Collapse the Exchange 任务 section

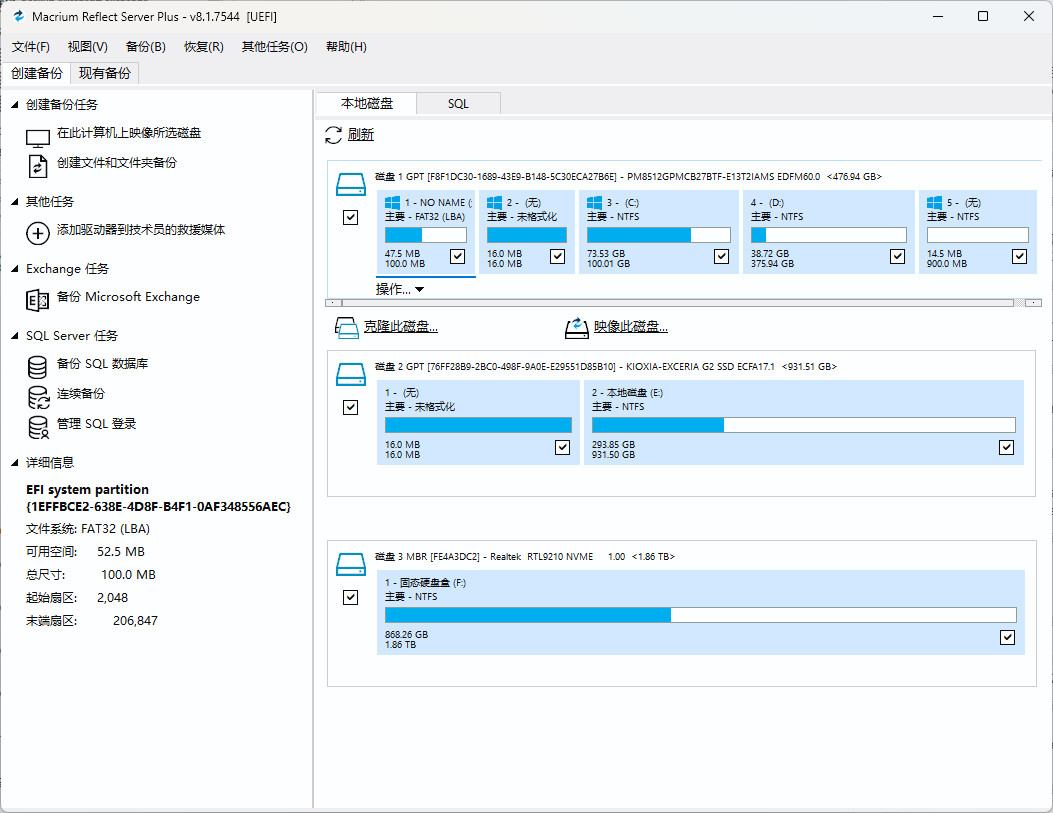click(x=15, y=269)
